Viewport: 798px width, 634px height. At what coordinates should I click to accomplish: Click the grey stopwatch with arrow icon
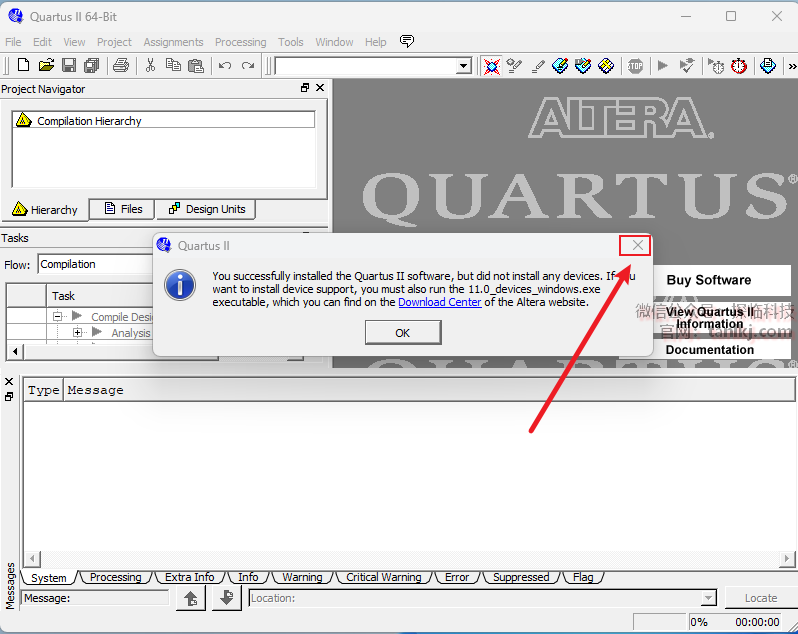click(x=716, y=66)
